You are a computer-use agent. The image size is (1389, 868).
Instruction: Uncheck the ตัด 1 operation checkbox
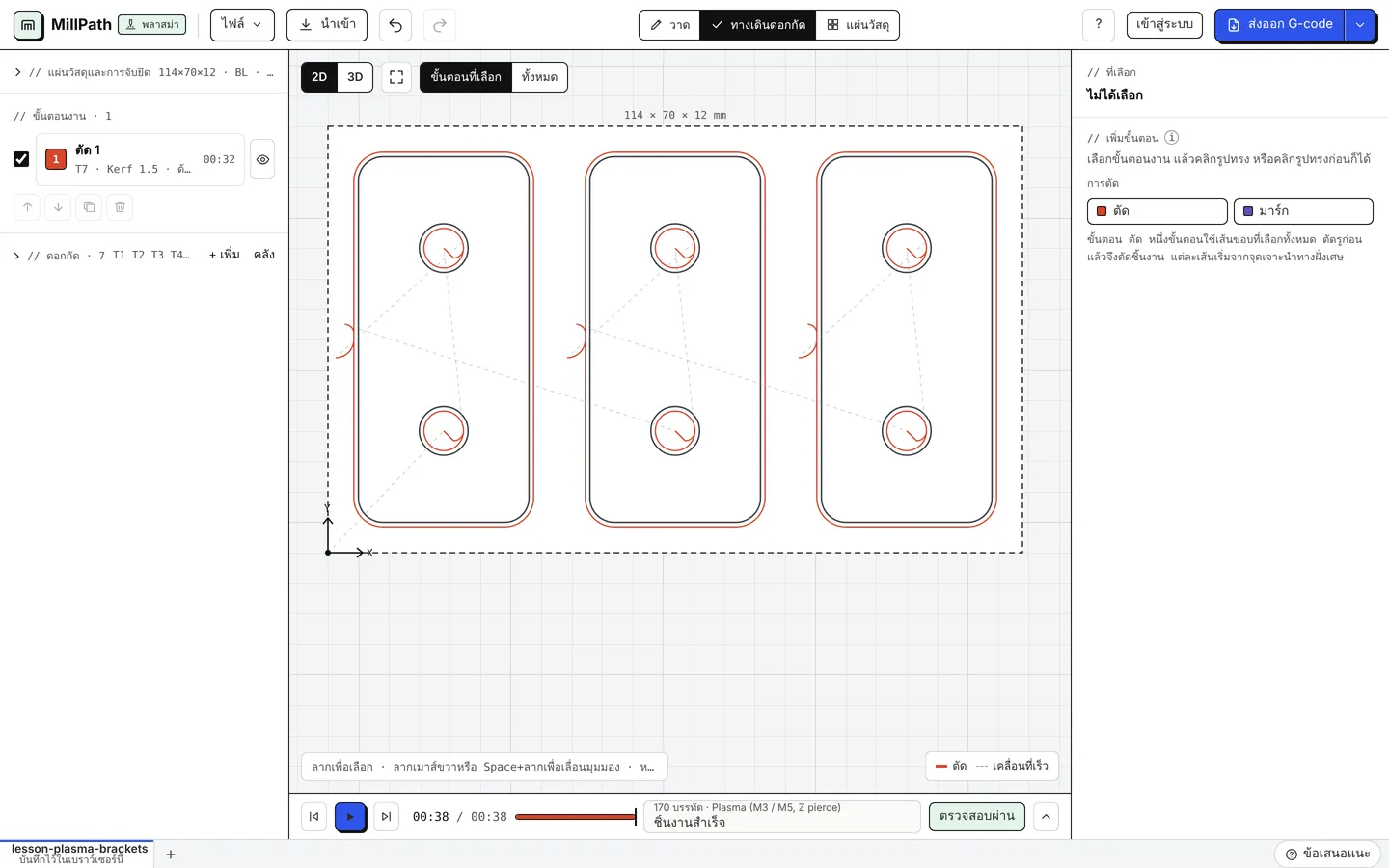tap(21, 159)
